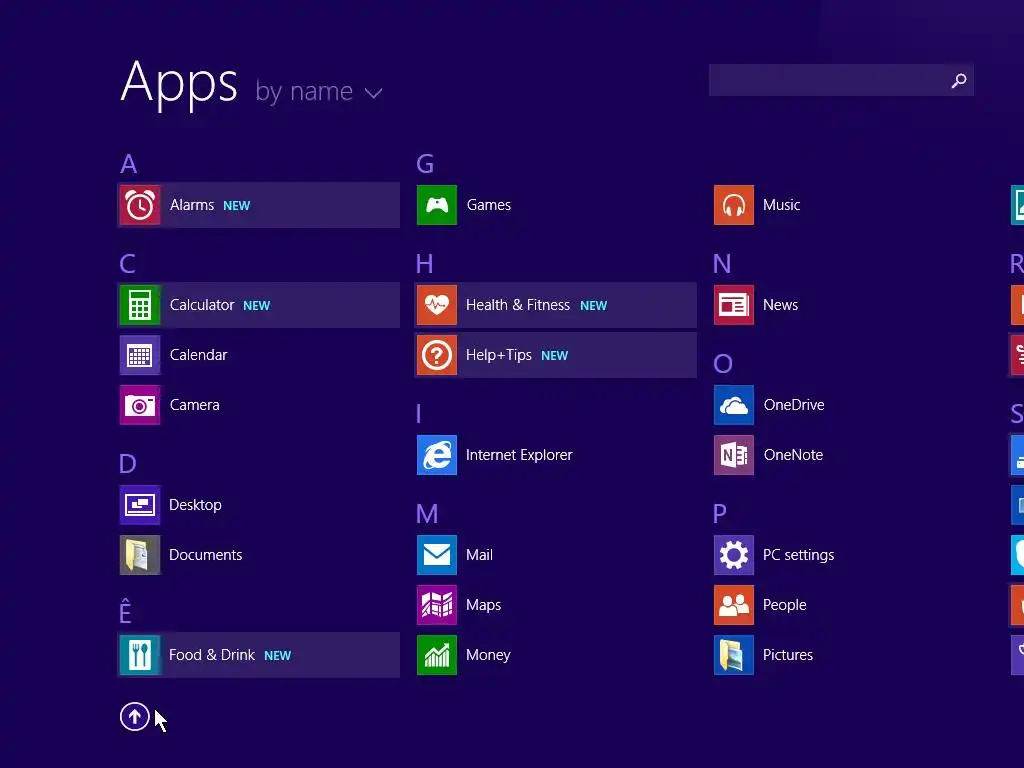Launch the Camera app icon
The width and height of the screenshot is (1024, 768).
(140, 405)
